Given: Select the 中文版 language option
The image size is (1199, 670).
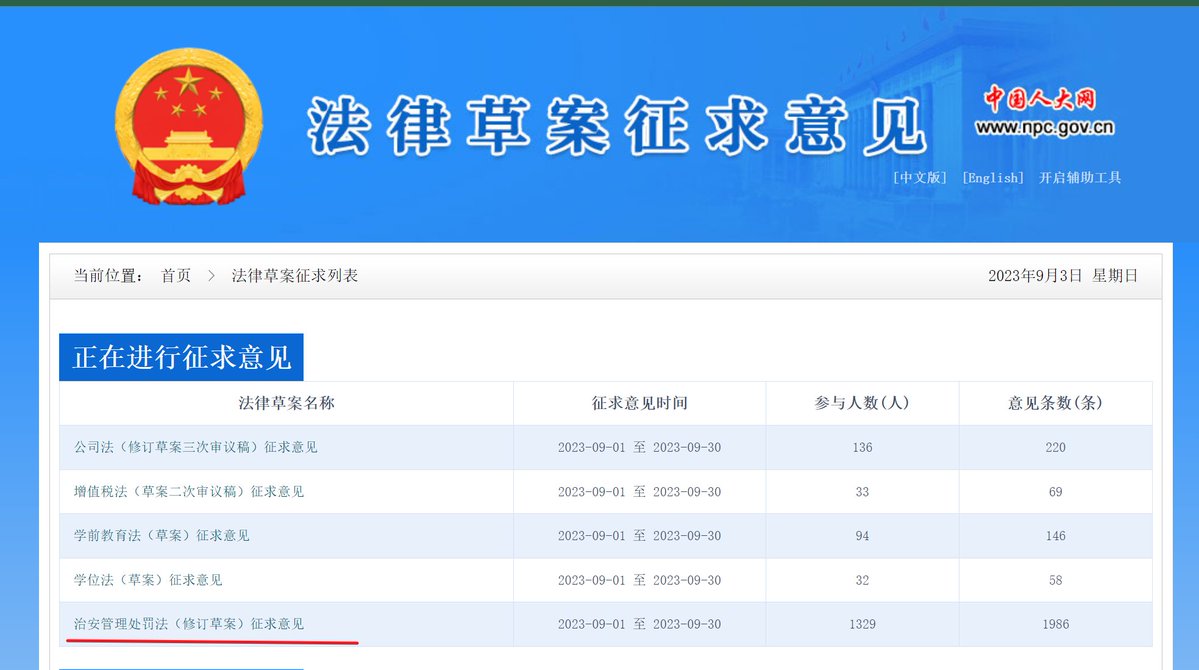Looking at the screenshot, I should coord(918,177).
